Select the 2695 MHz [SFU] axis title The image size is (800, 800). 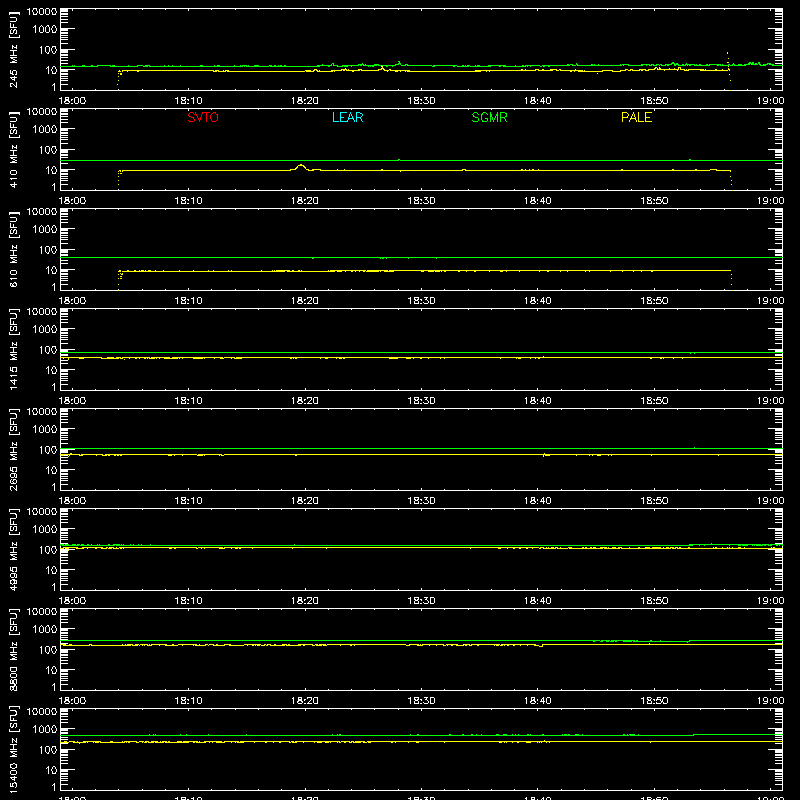coord(14,449)
